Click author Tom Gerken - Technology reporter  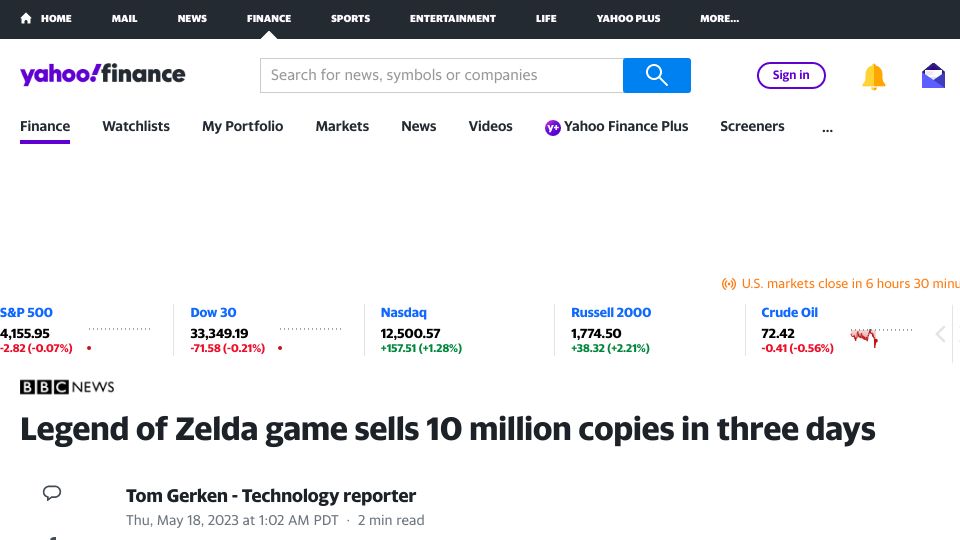[271, 495]
